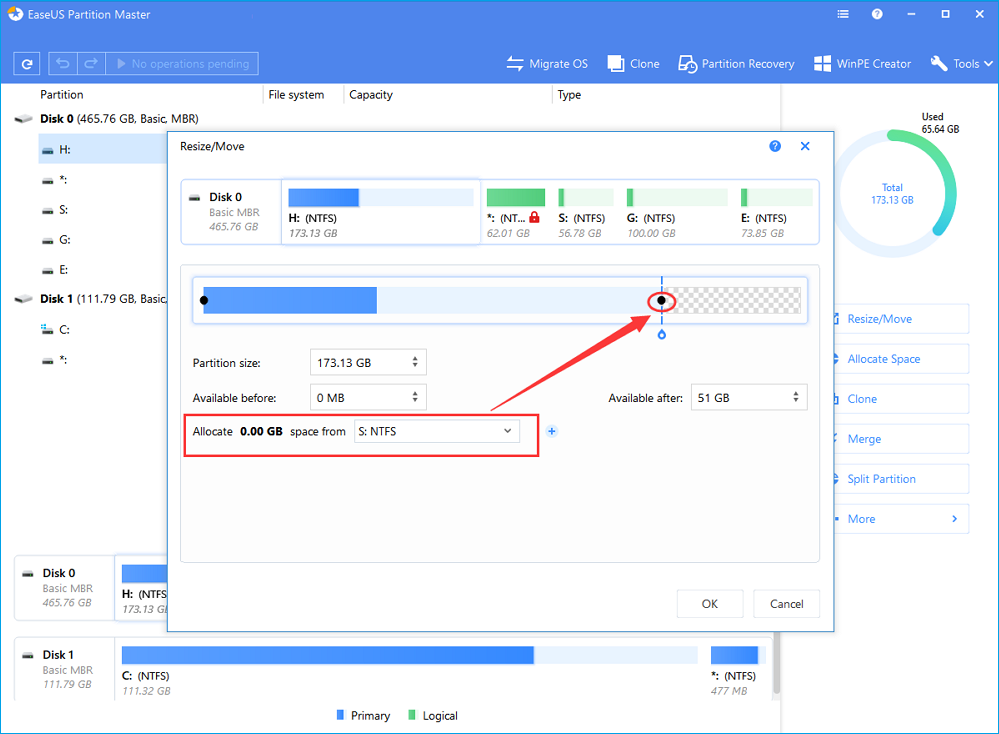The width and height of the screenshot is (999, 734).
Task: Open WinPE Creator
Action: point(823,64)
